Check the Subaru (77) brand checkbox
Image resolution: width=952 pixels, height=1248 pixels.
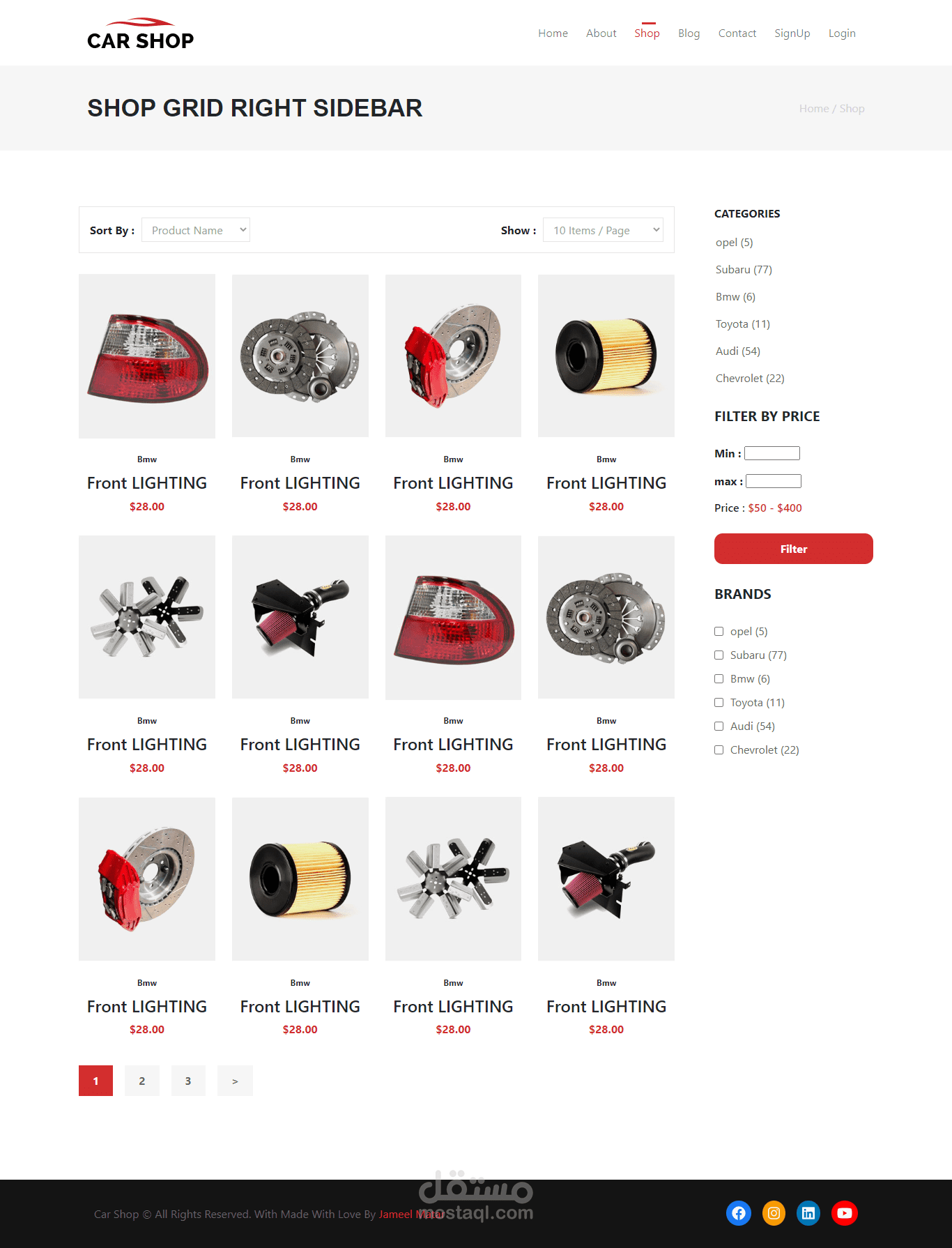[x=719, y=655]
